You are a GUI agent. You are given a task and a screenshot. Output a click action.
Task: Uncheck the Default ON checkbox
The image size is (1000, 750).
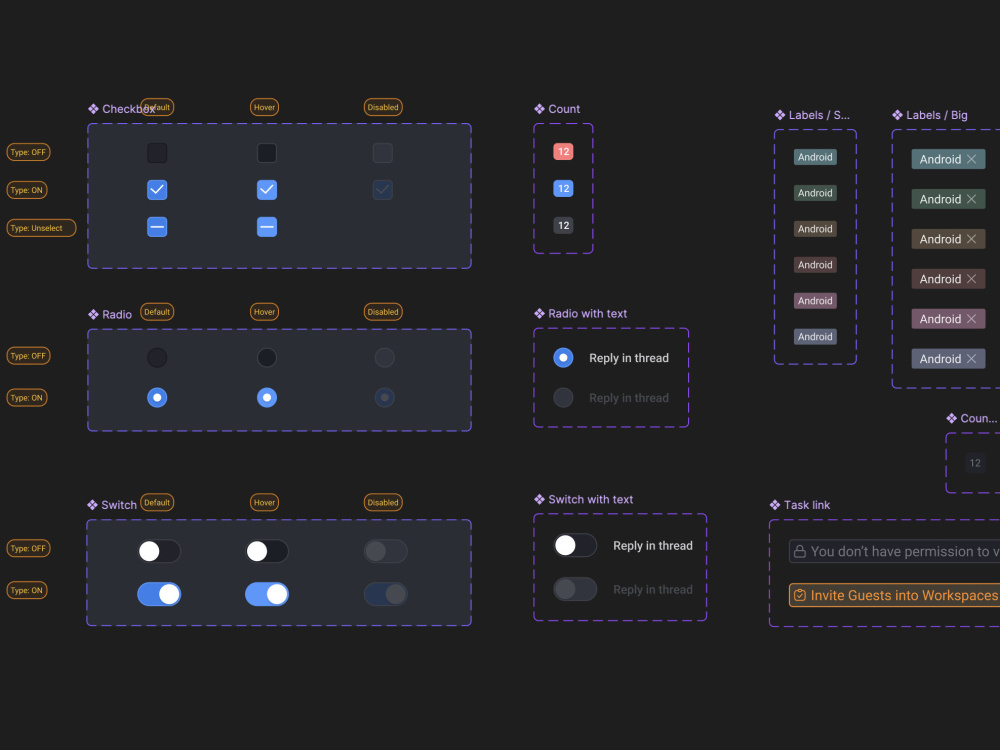pos(157,189)
